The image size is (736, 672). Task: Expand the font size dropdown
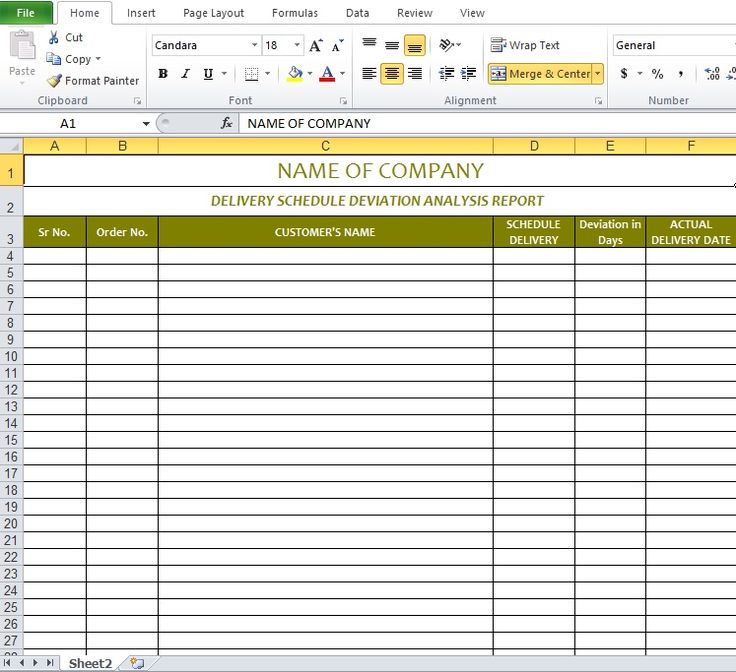pyautogui.click(x=297, y=46)
